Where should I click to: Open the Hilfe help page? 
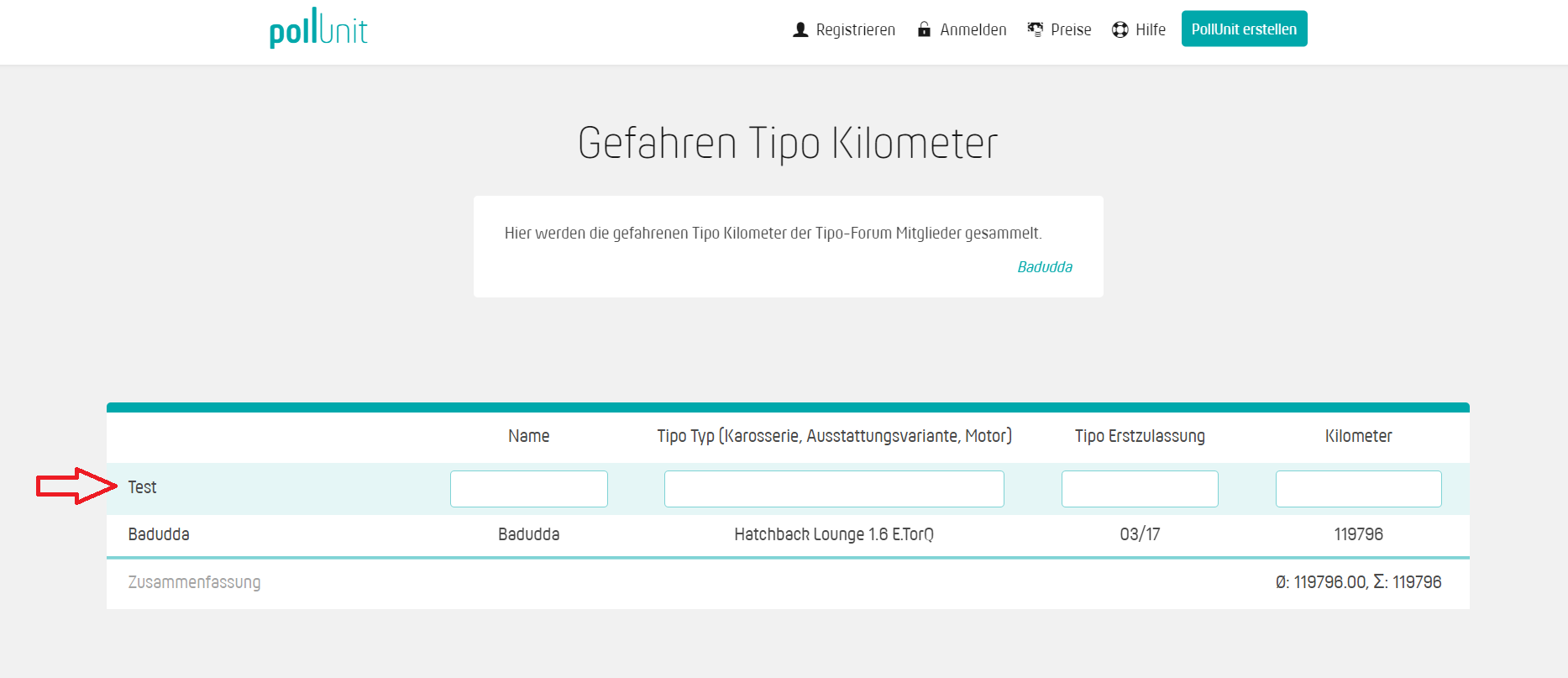pyautogui.click(x=1150, y=30)
